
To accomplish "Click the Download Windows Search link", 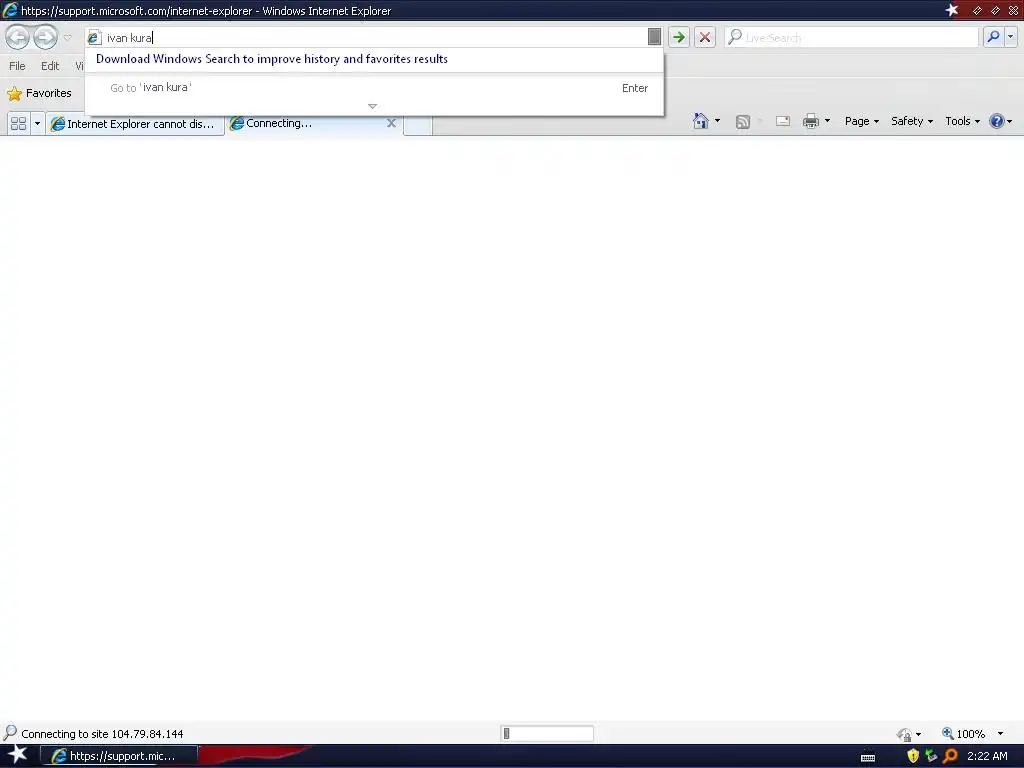I will coord(272,59).
